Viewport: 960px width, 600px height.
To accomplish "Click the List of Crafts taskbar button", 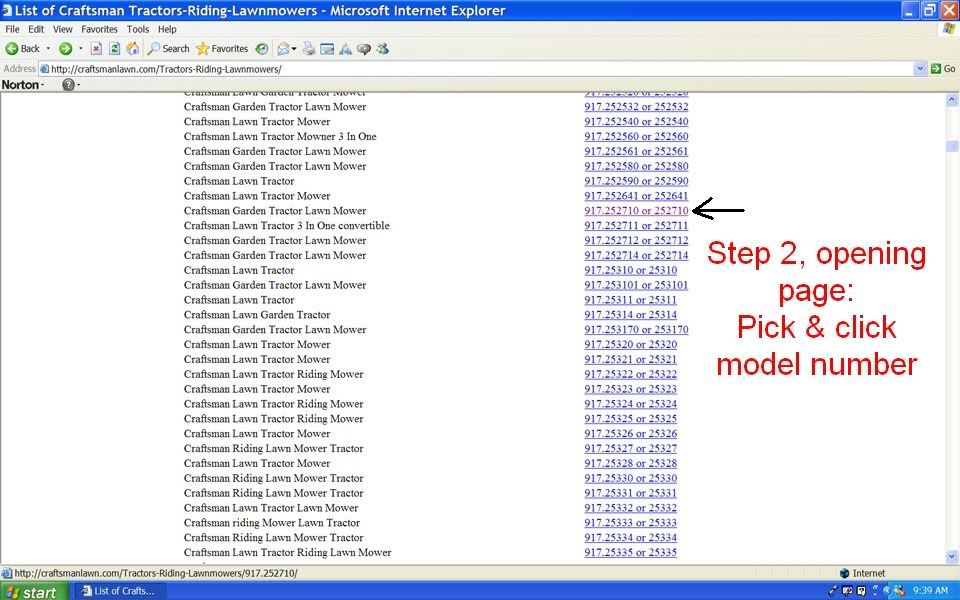I will pos(119,591).
